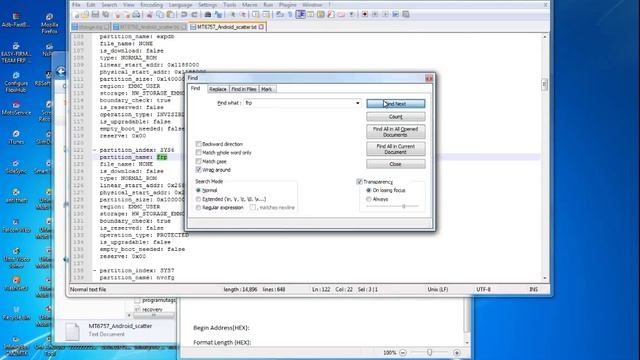Image resolution: width=640 pixels, height=360 pixels.
Task: Click the Record Macro toolbar icon
Action: pos(364,14)
